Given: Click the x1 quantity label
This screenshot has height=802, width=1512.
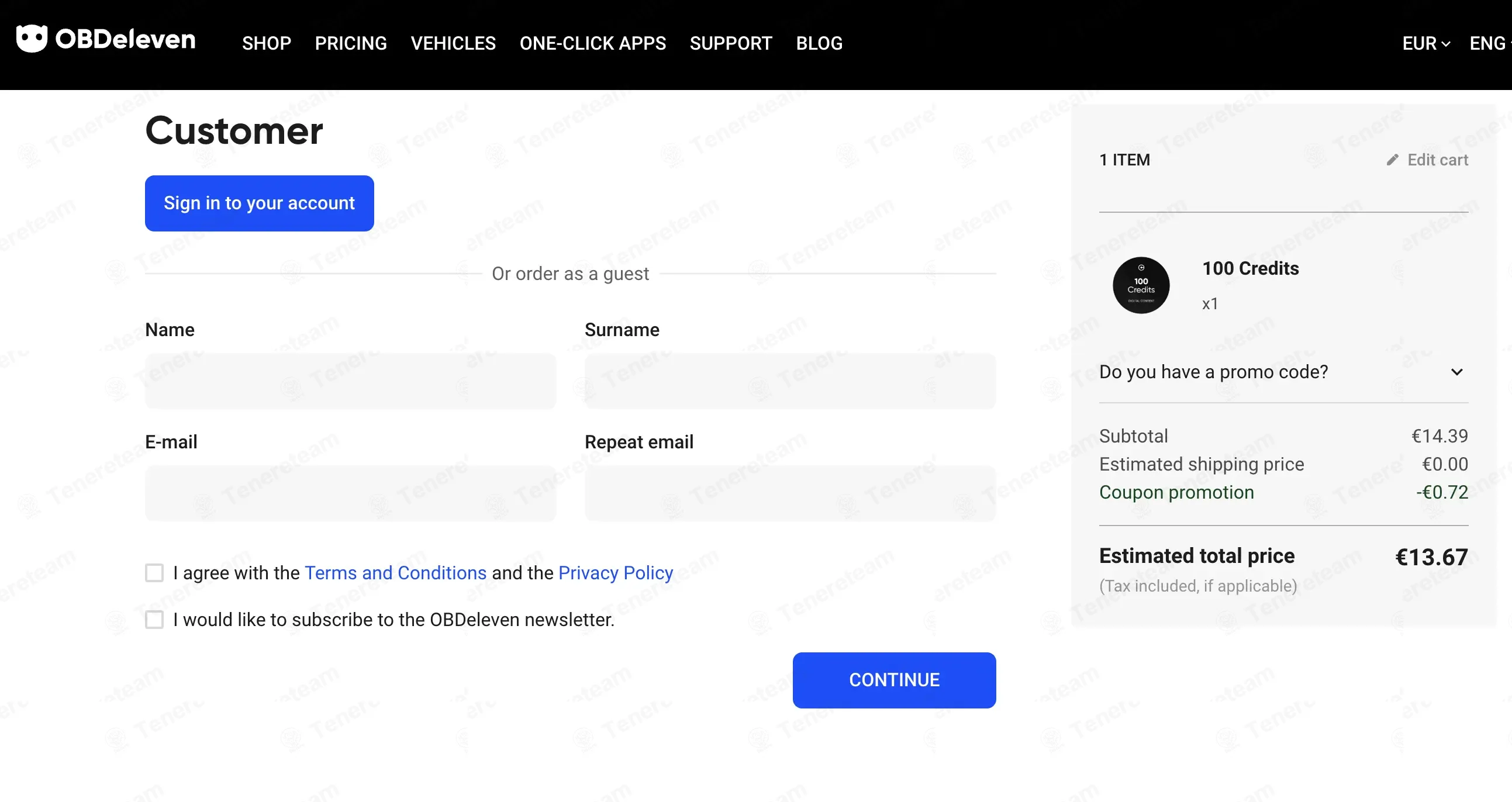Looking at the screenshot, I should (1210, 304).
